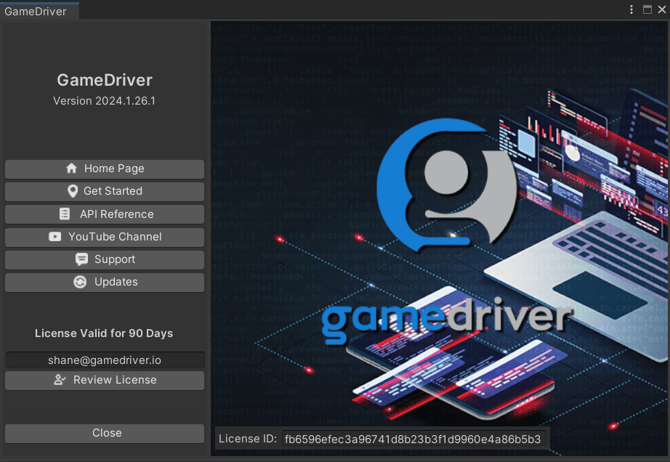Click the house icon beside Home Page

click(71, 169)
